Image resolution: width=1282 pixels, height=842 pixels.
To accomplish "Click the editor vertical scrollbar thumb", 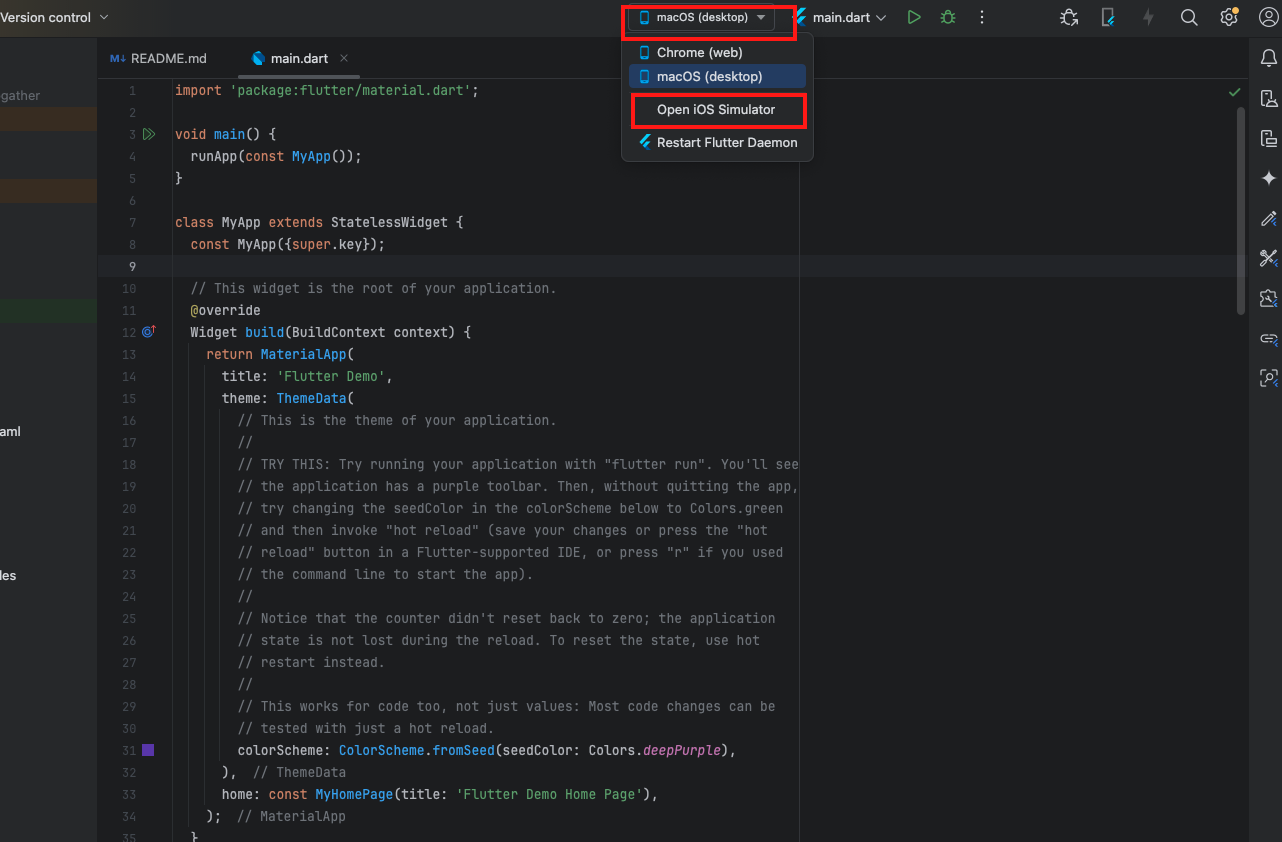I will 1241,210.
